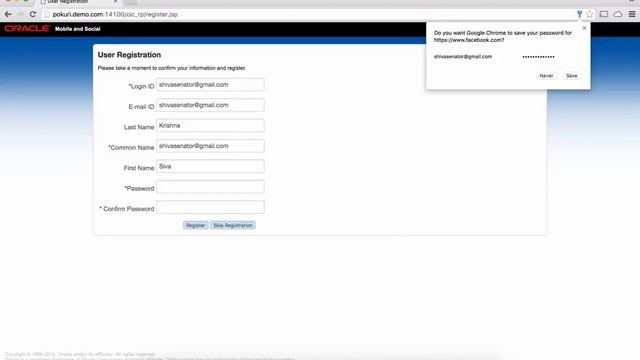The image size is (640, 360).
Task: Click the password key icon in address bar
Action: click(579, 14)
